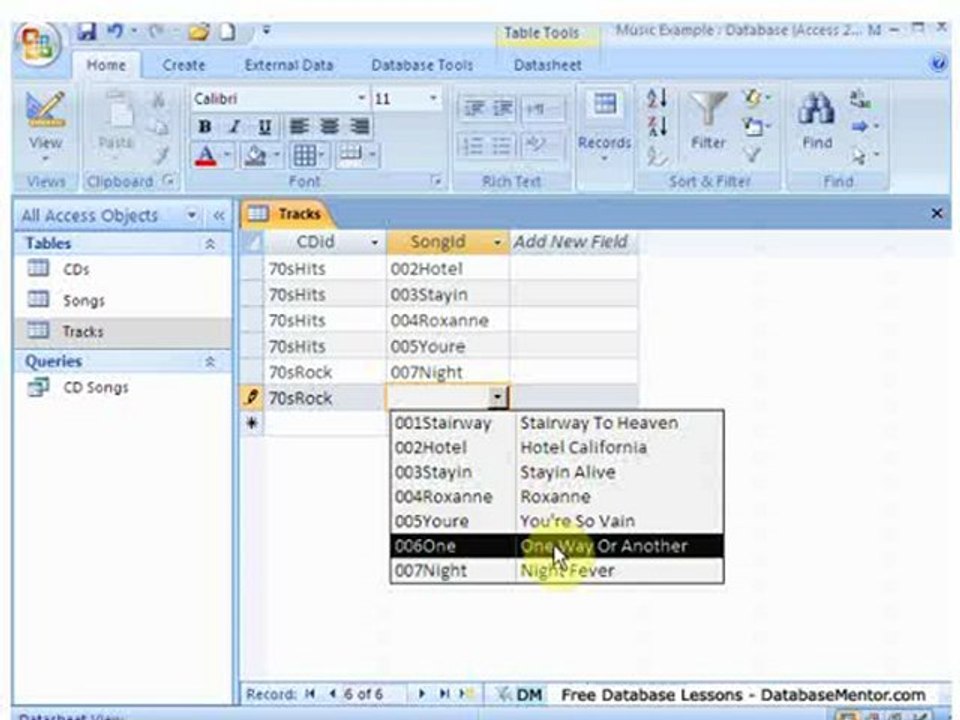Open the View button

coord(45,128)
